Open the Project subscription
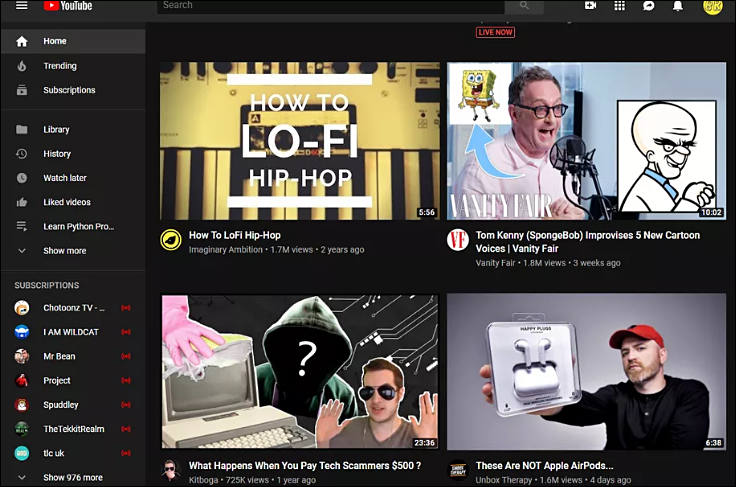The height and width of the screenshot is (487, 736). (73, 380)
